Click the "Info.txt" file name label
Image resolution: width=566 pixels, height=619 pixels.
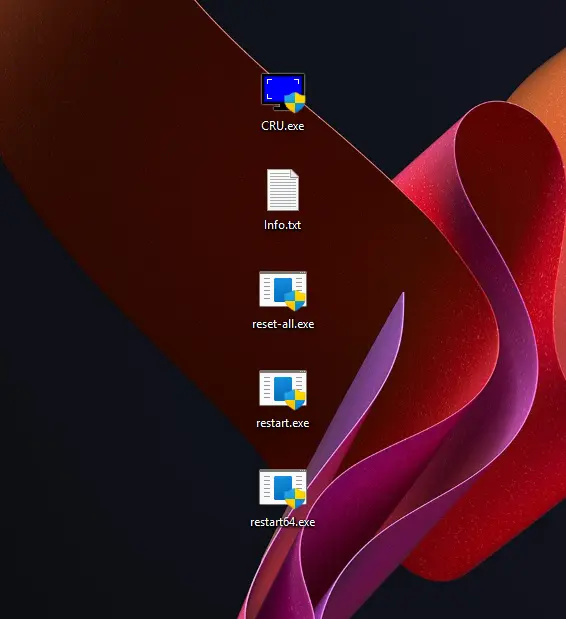tap(283, 225)
